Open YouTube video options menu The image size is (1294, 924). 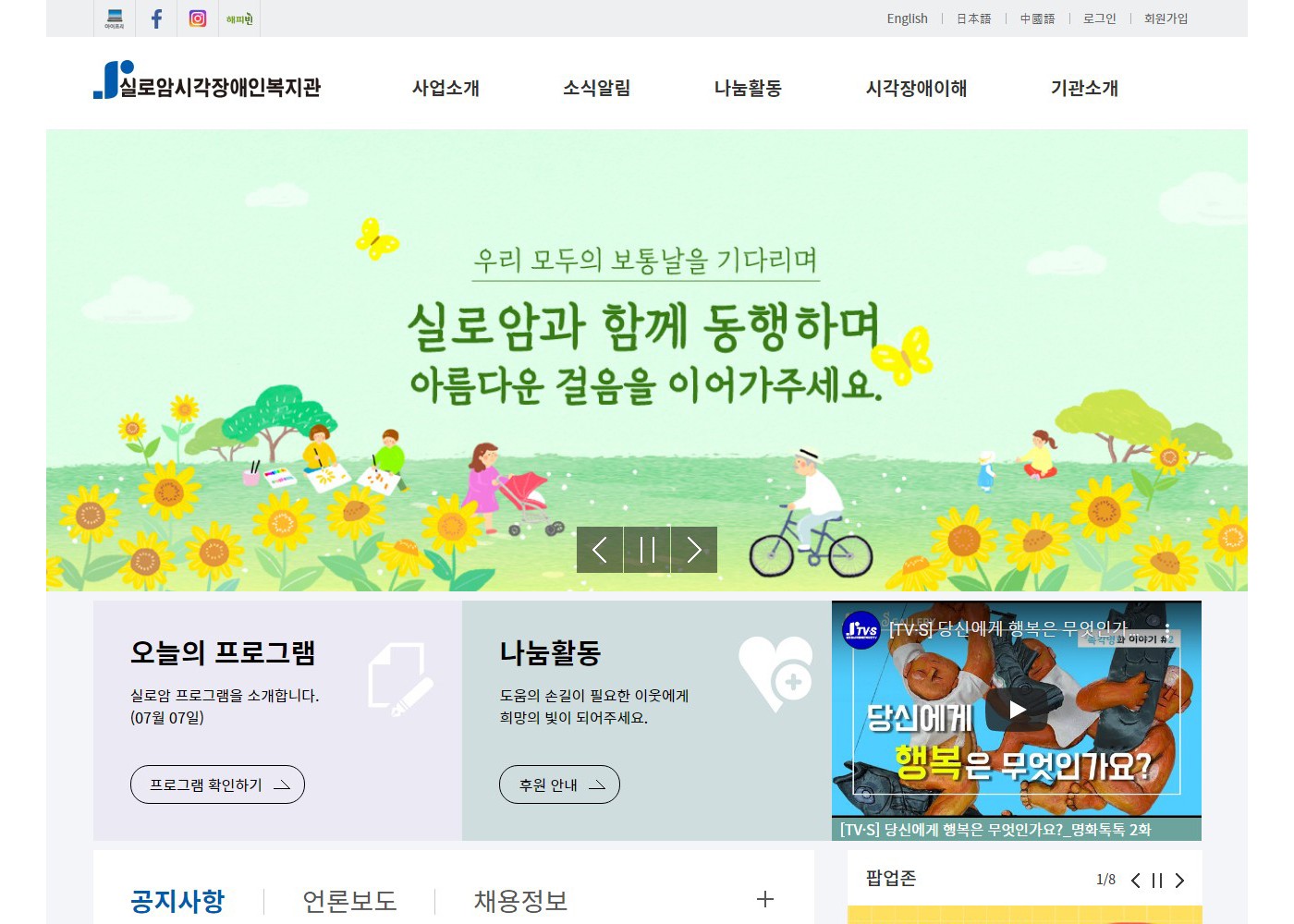pyautogui.click(x=1167, y=629)
